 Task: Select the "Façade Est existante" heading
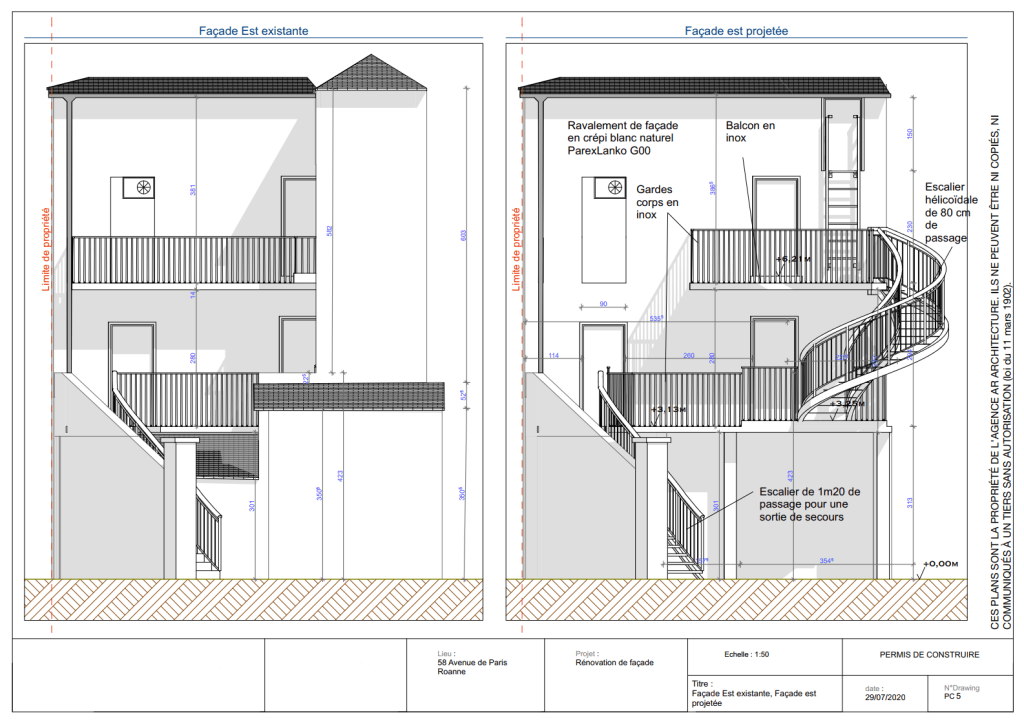[254, 31]
